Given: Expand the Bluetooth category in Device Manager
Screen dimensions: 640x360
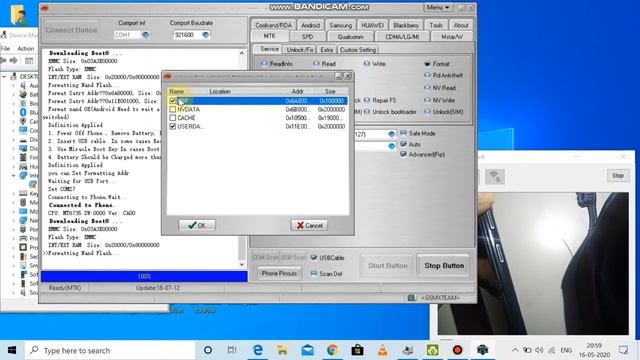Looking at the screenshot, I should (13, 112).
